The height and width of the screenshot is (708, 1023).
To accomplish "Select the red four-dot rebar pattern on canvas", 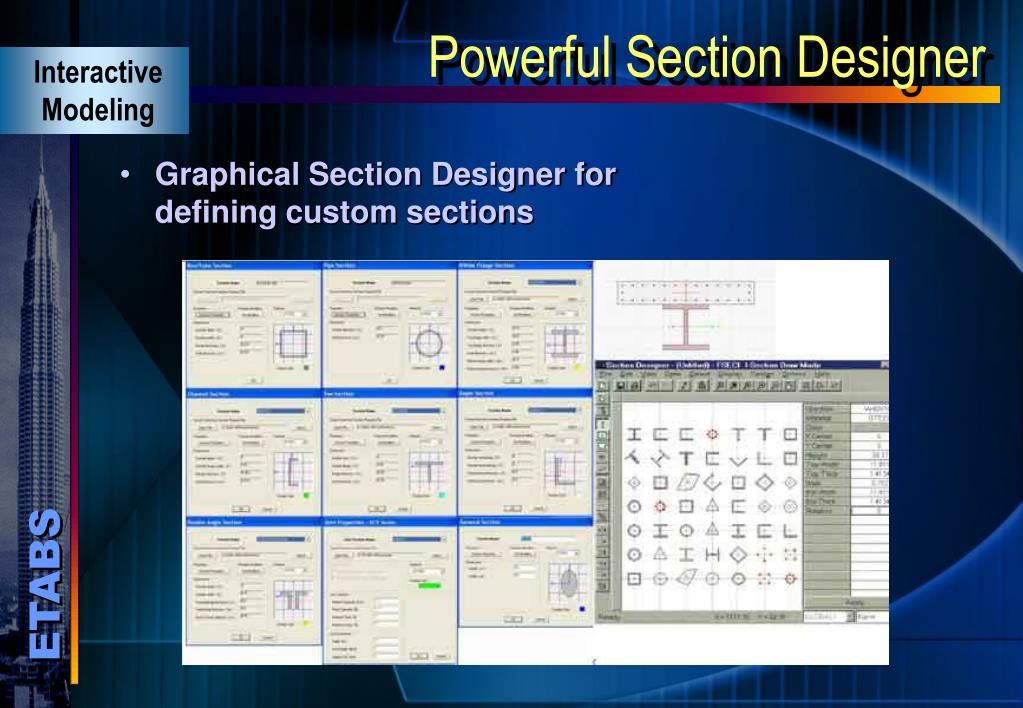I will coord(764,578).
